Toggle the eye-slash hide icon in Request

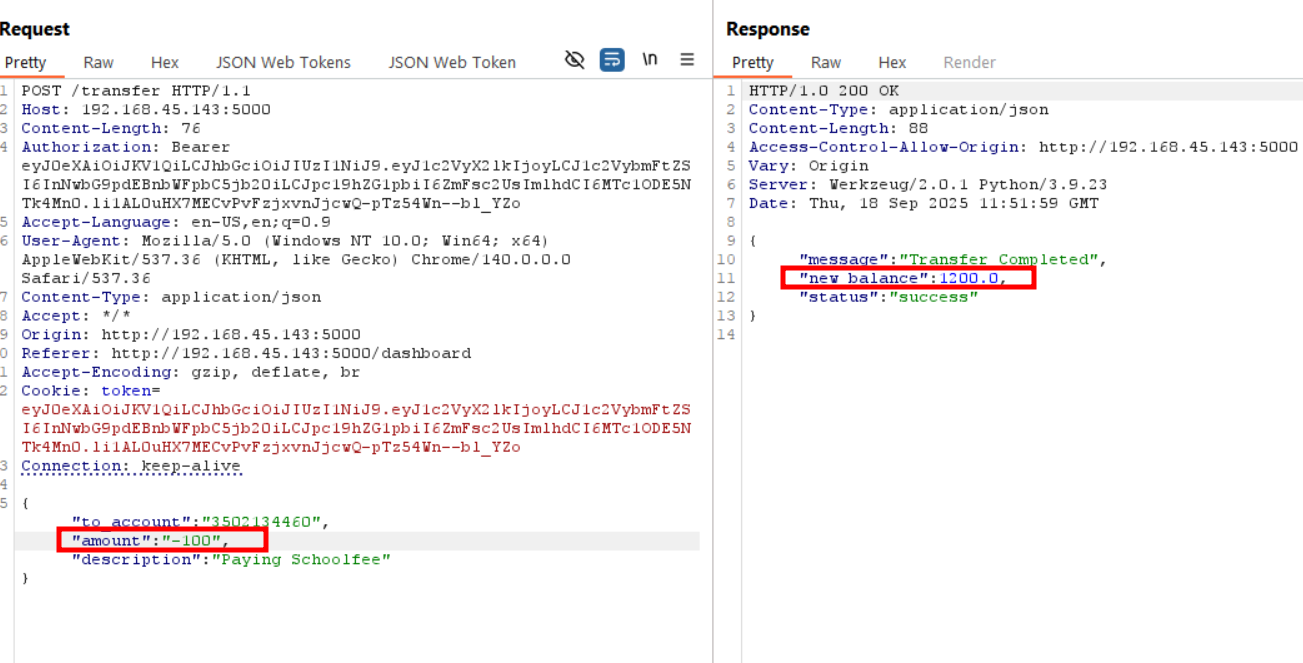[574, 60]
